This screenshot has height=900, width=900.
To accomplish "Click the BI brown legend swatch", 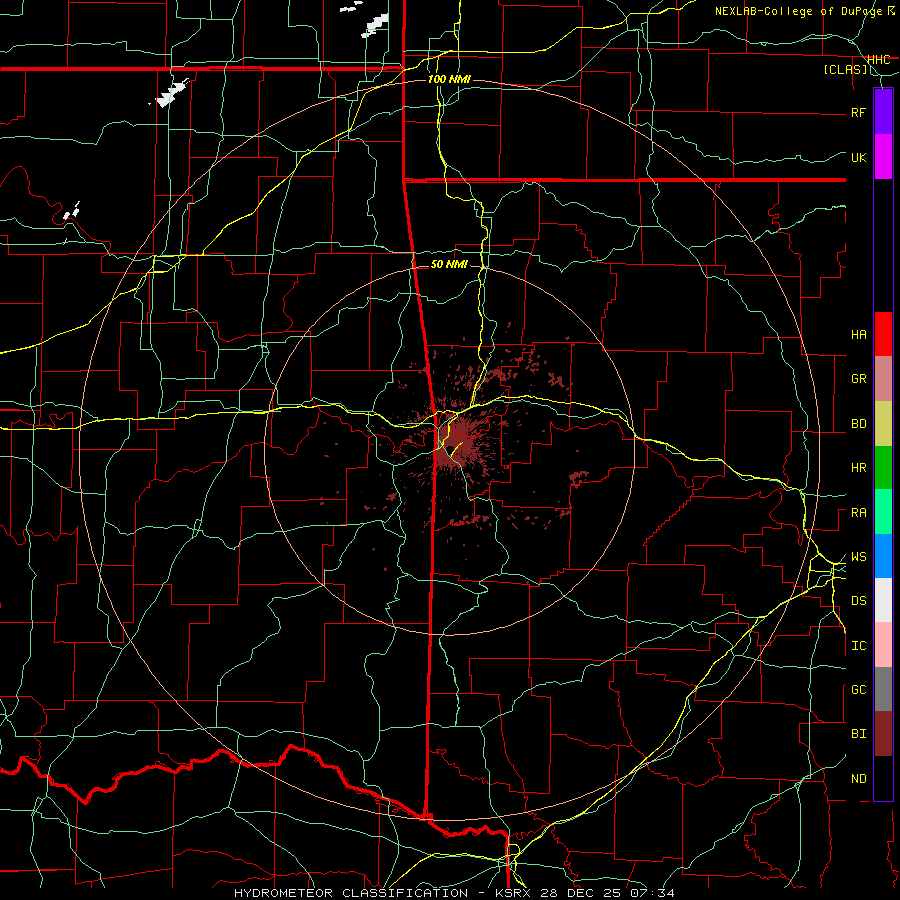I will pos(883,734).
